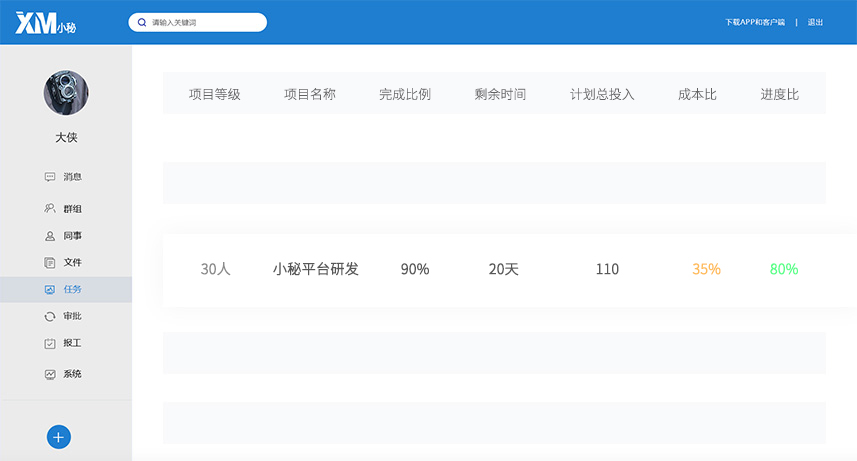
Task: Click the 报工 checkmark report icon
Action: click(x=50, y=343)
